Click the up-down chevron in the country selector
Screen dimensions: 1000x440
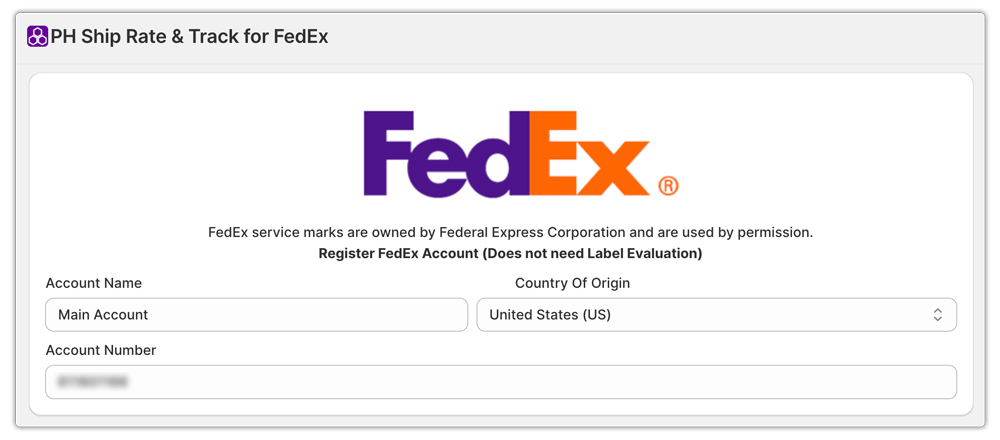point(938,315)
